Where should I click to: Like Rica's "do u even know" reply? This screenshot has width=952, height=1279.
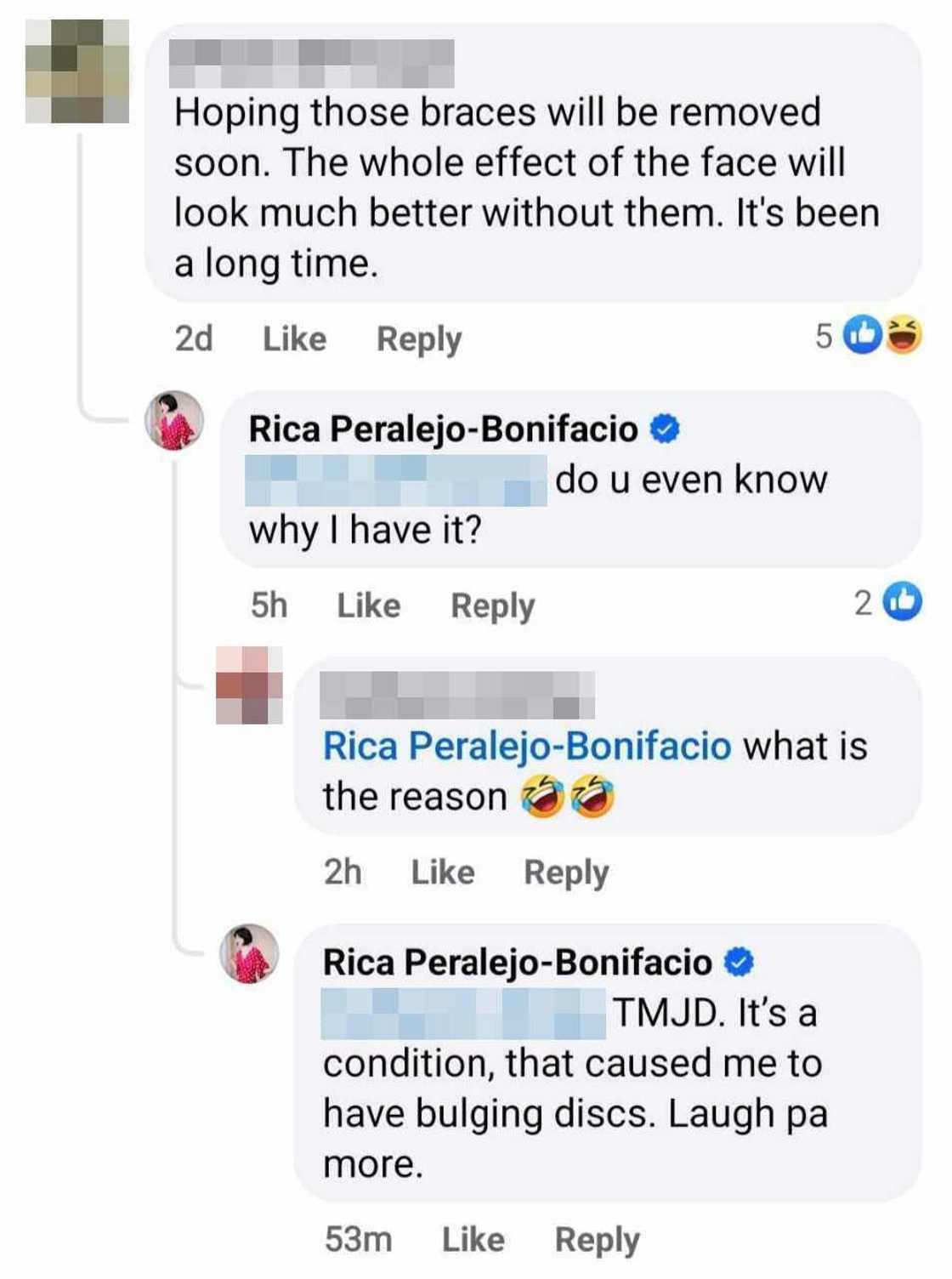coord(368,605)
